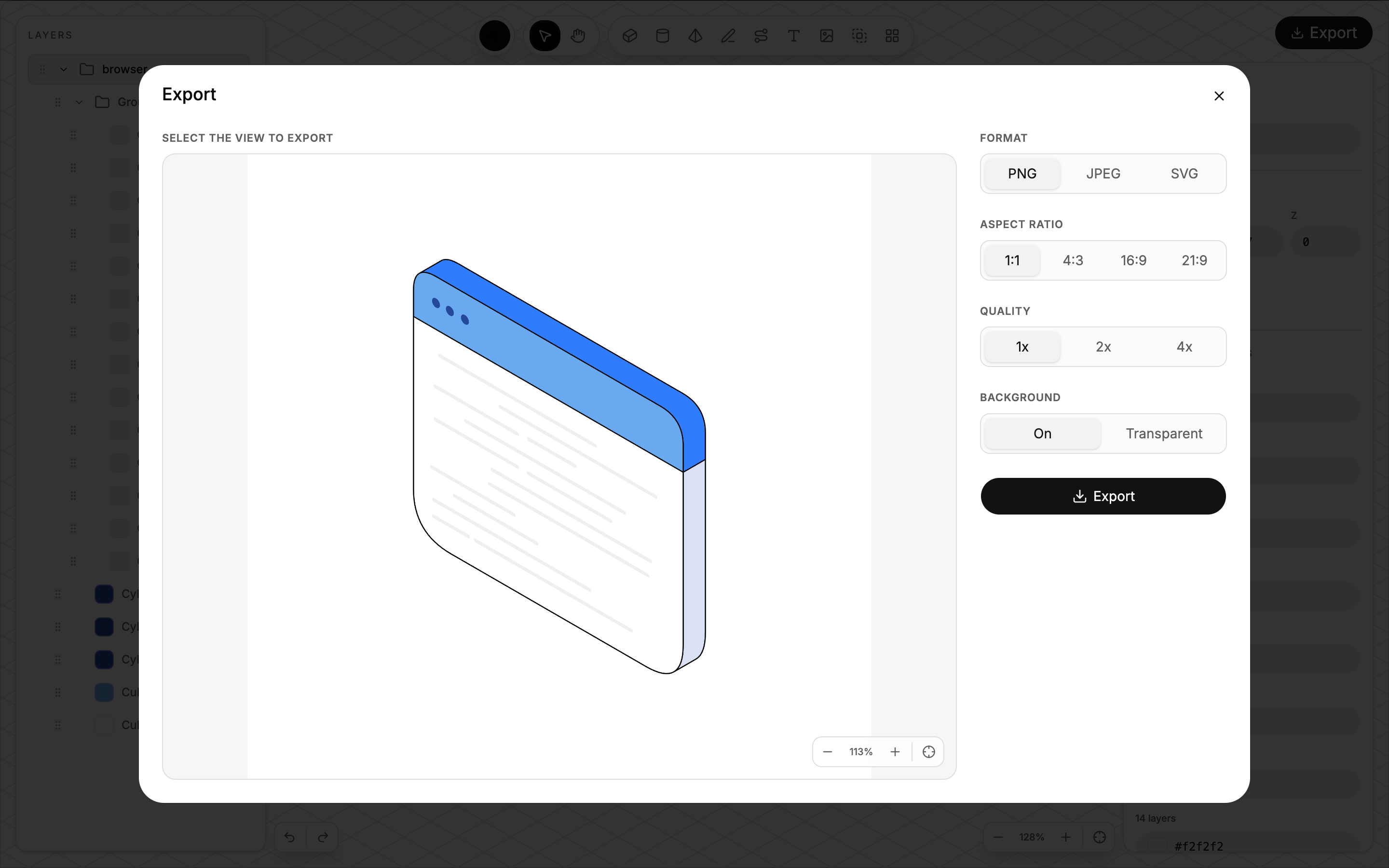Choose 21:9 aspect ratio
1389x868 pixels.
pos(1195,260)
